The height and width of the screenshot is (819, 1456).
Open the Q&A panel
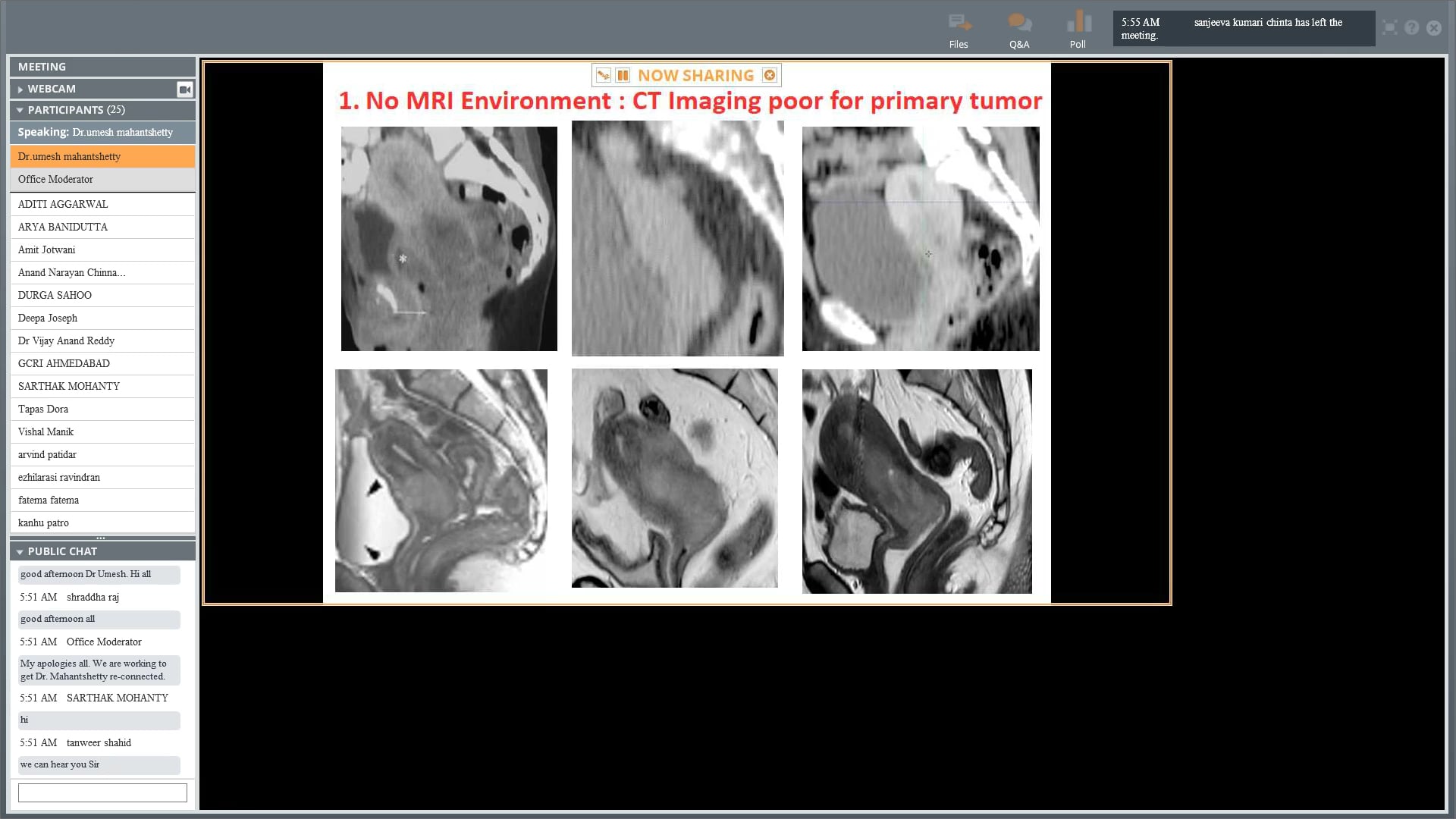[1019, 30]
